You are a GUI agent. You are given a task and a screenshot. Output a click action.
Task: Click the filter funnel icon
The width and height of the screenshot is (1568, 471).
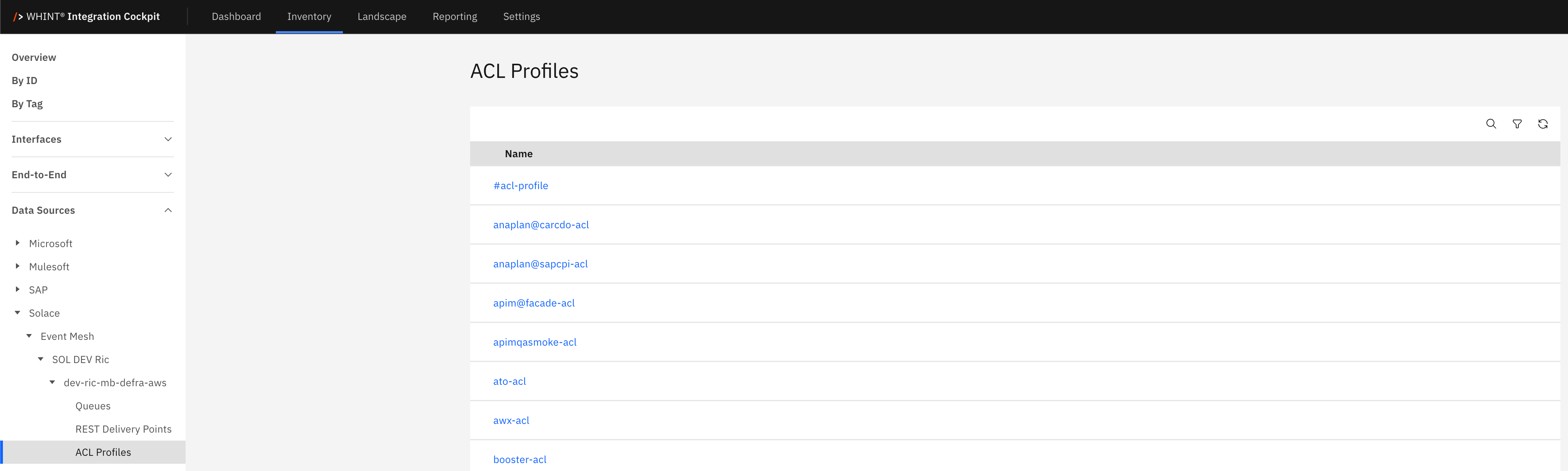point(1517,124)
